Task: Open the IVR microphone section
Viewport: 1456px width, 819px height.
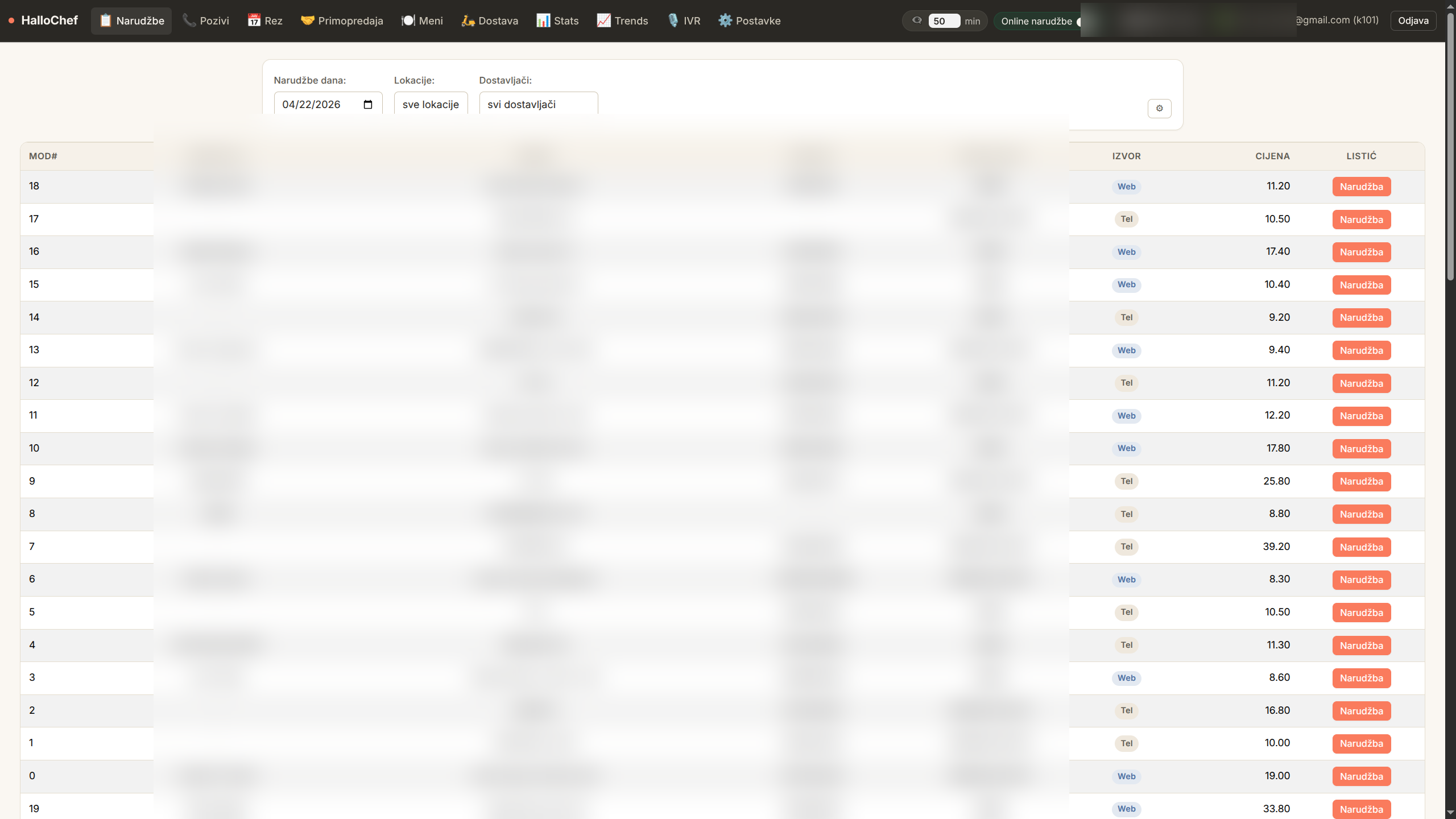Action: coord(684,21)
